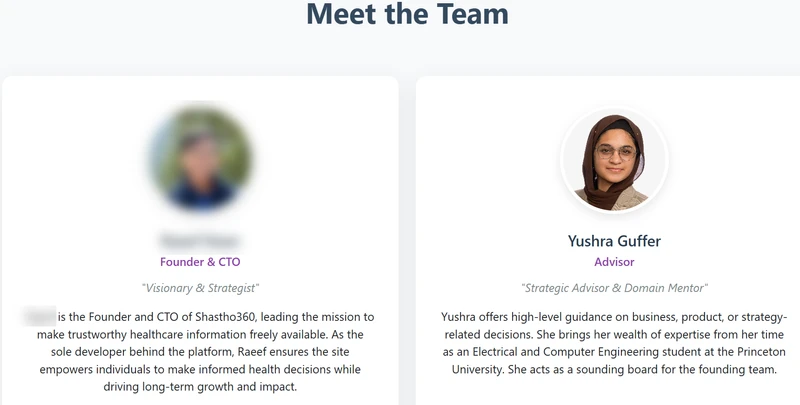
Task: Click the word Shastho360 in founder bio
Action: pos(225,317)
